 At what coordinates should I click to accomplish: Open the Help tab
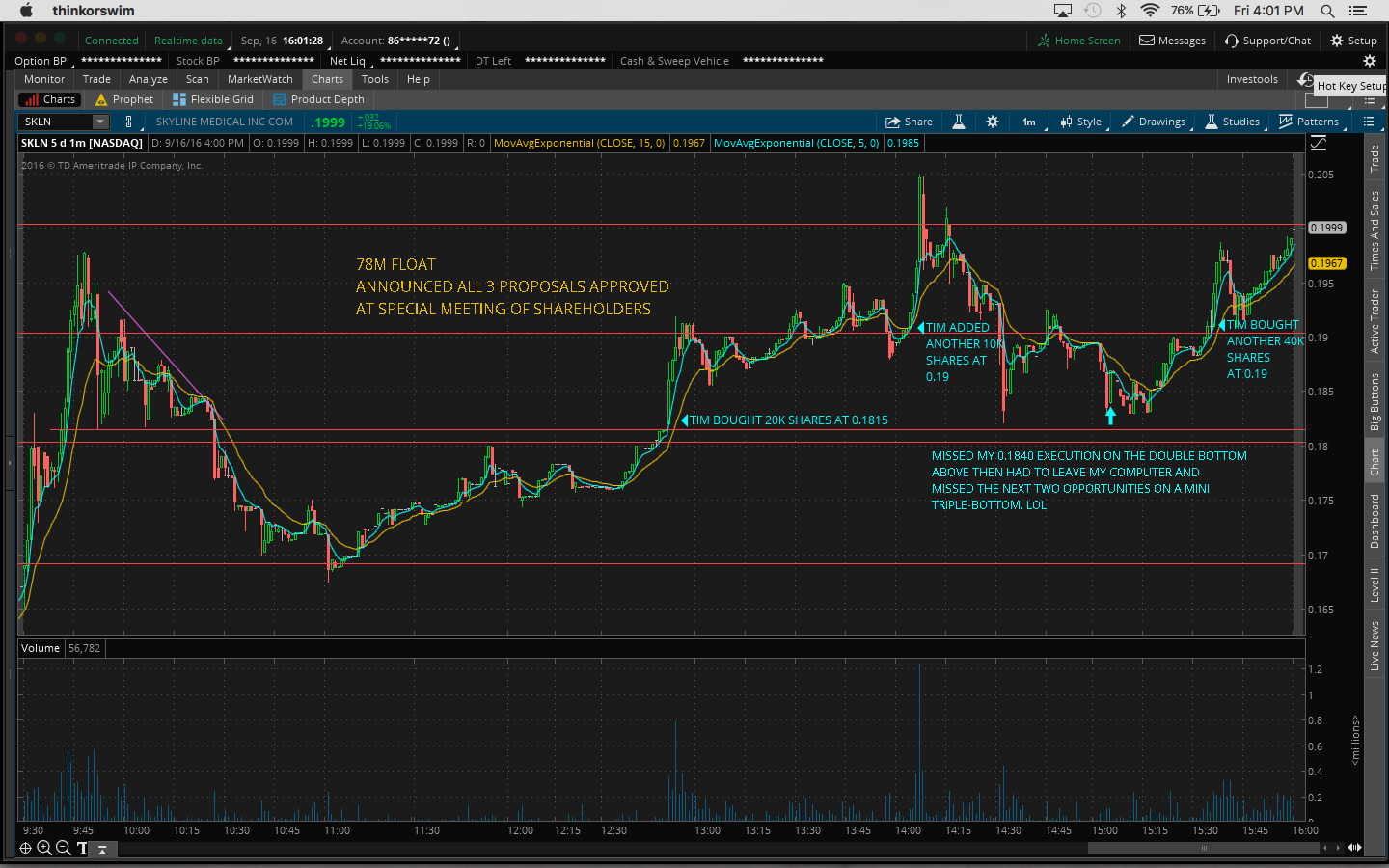point(419,79)
